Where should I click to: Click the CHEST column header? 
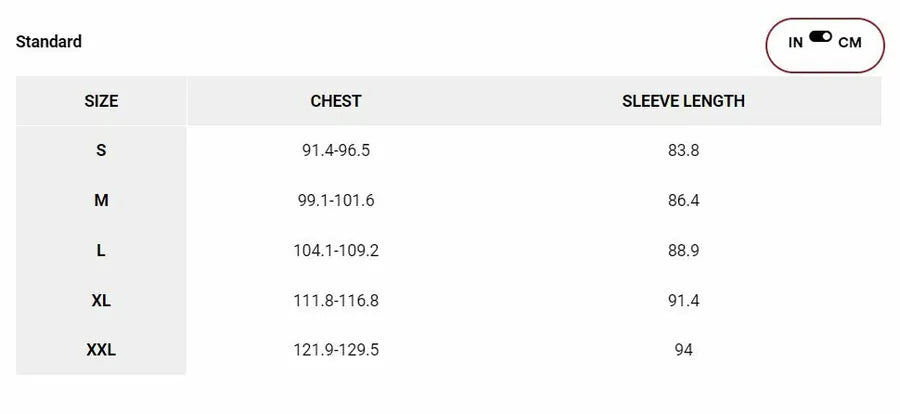336,101
